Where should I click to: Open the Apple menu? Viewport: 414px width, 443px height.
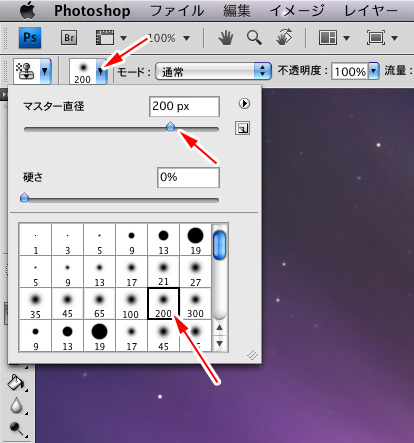(x=28, y=10)
